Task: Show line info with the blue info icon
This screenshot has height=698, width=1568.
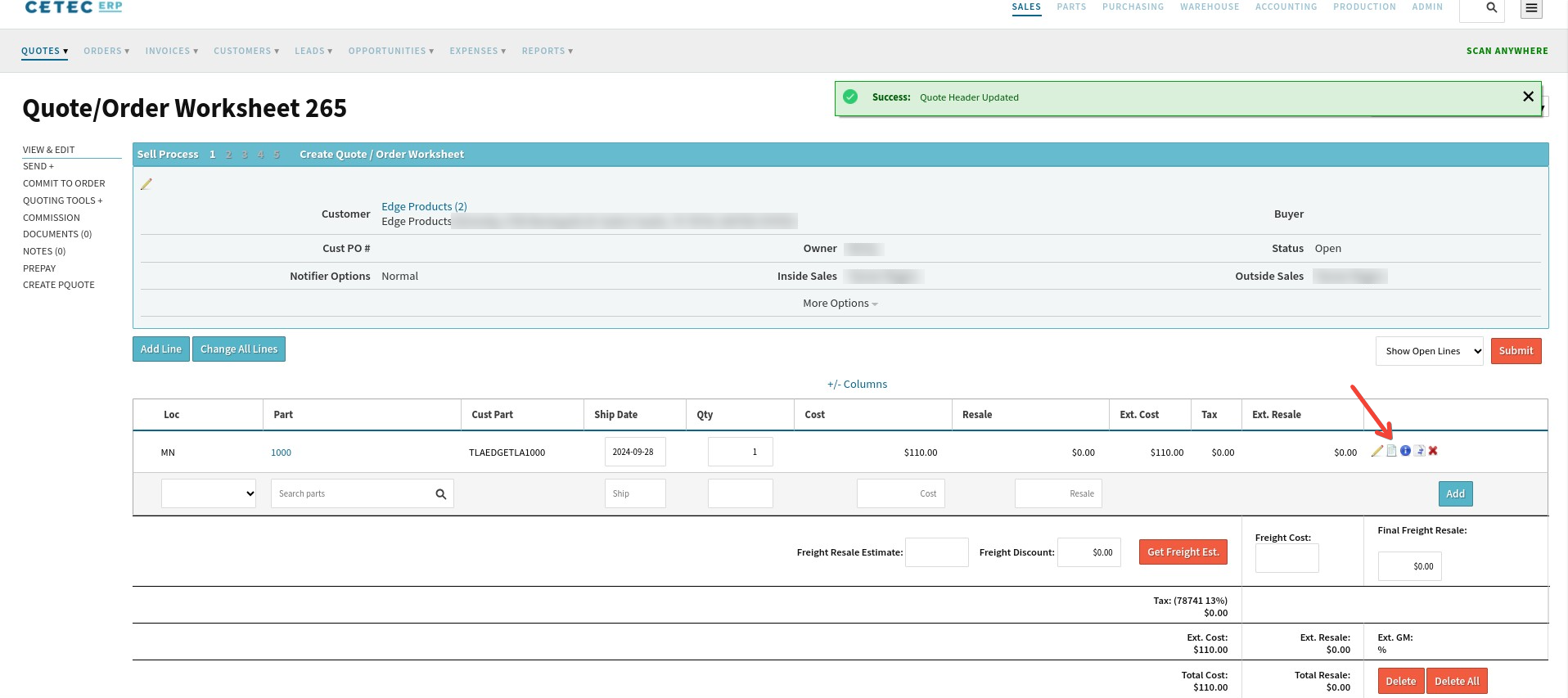Action: [x=1405, y=451]
